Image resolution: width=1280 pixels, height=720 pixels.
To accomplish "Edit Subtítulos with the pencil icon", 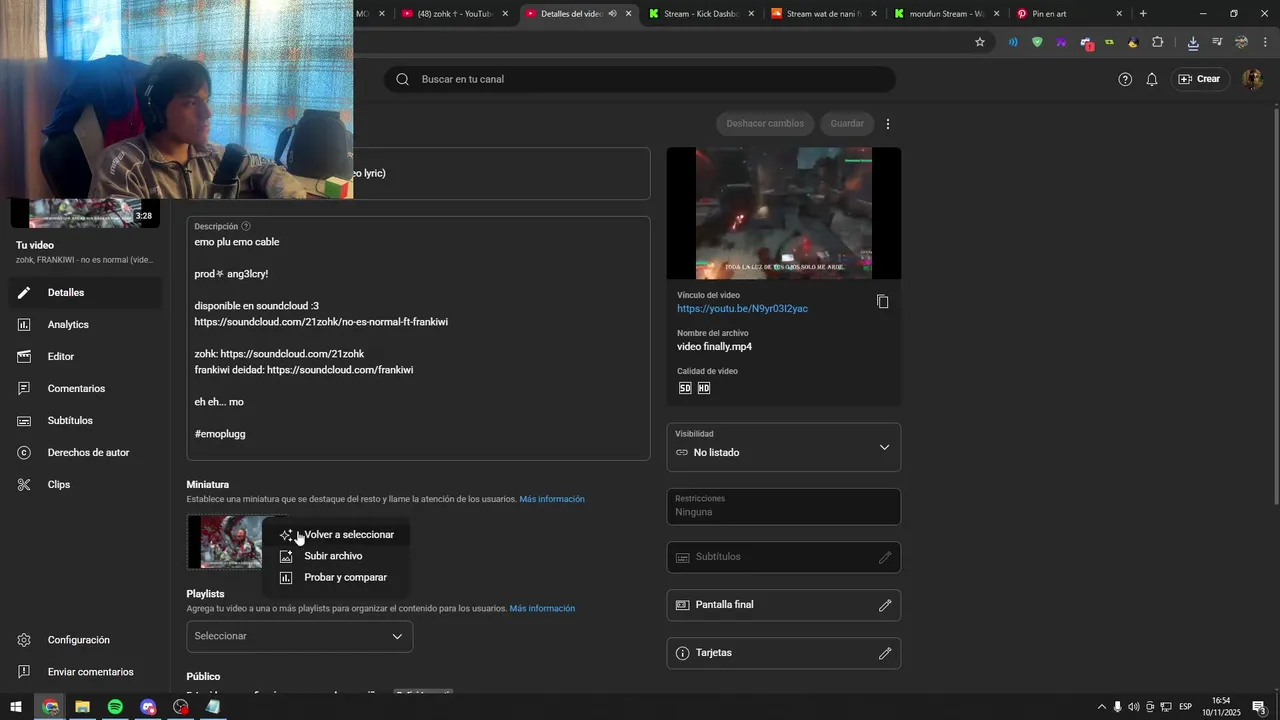I will pos(885,557).
